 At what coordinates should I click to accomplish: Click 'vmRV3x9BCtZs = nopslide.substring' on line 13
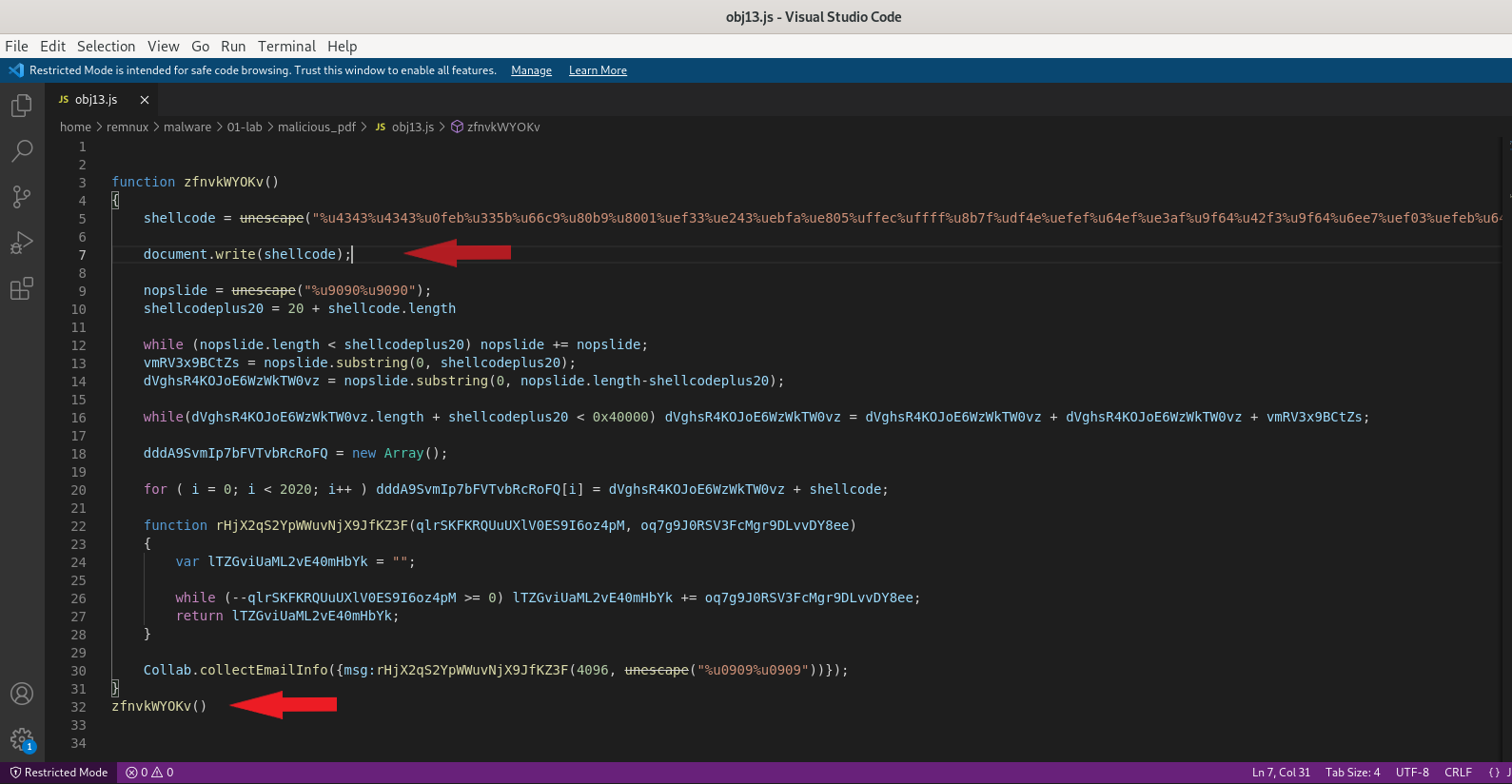[276, 363]
